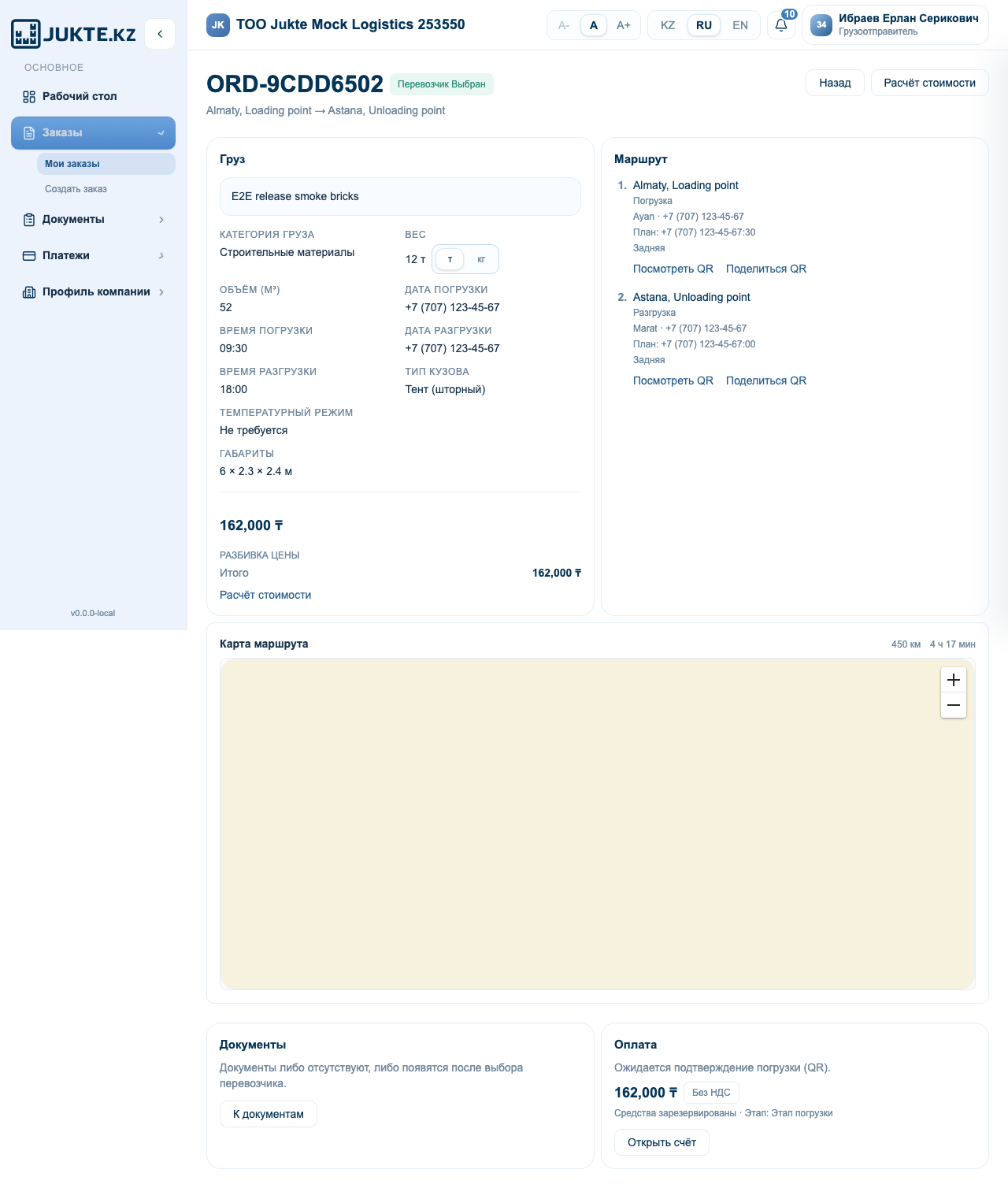The height and width of the screenshot is (1188, 1008).
Task: Click the 450 км distance label
Action: [x=906, y=644]
